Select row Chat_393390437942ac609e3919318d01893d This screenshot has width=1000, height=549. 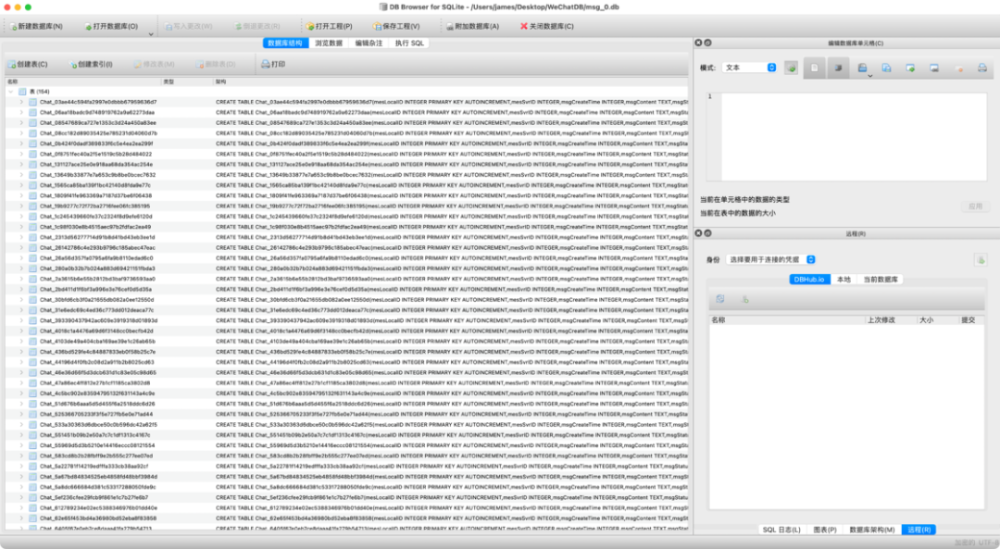346,321
